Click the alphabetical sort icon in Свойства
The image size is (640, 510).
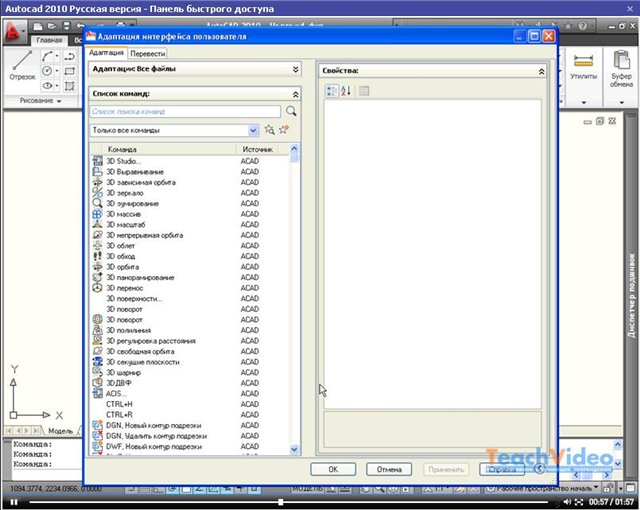(x=346, y=91)
